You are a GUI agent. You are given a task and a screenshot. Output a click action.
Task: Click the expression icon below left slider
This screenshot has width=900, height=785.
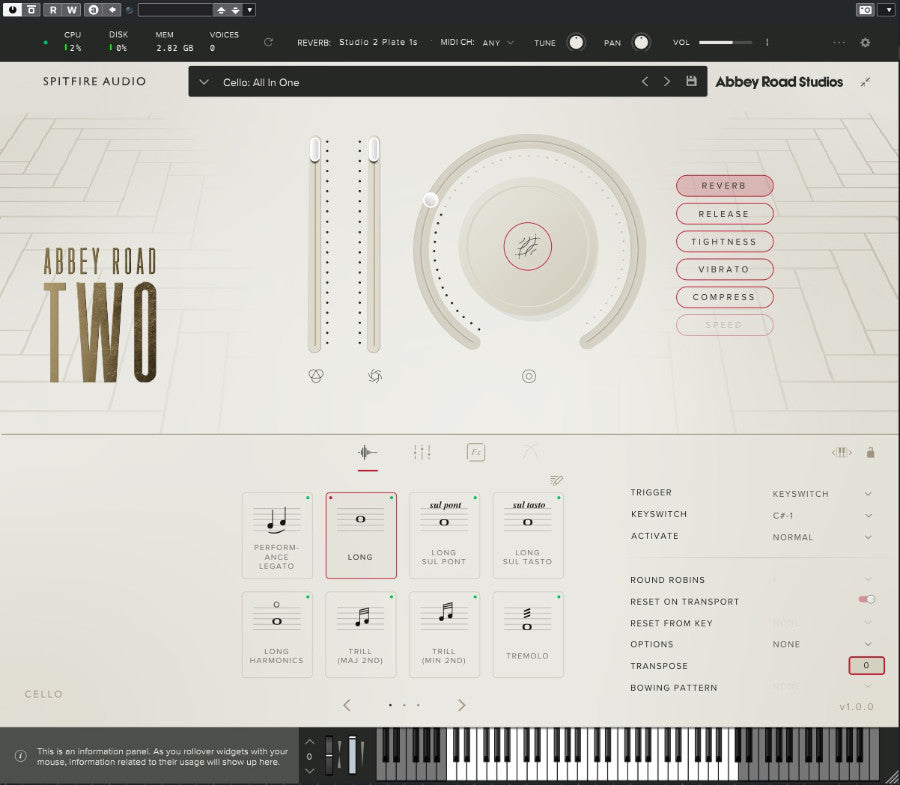316,376
